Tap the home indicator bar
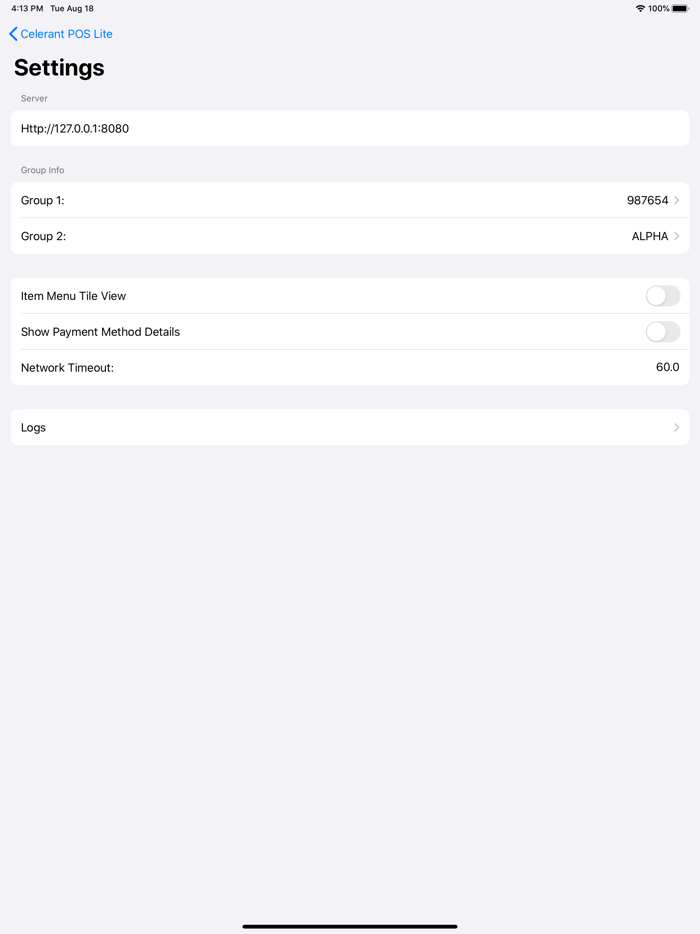This screenshot has height=934, width=700. [x=350, y=926]
